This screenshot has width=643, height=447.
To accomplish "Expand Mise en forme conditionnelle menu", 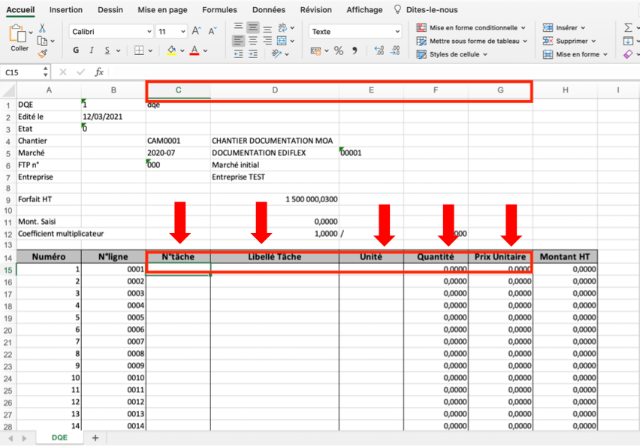I will click(x=471, y=28).
